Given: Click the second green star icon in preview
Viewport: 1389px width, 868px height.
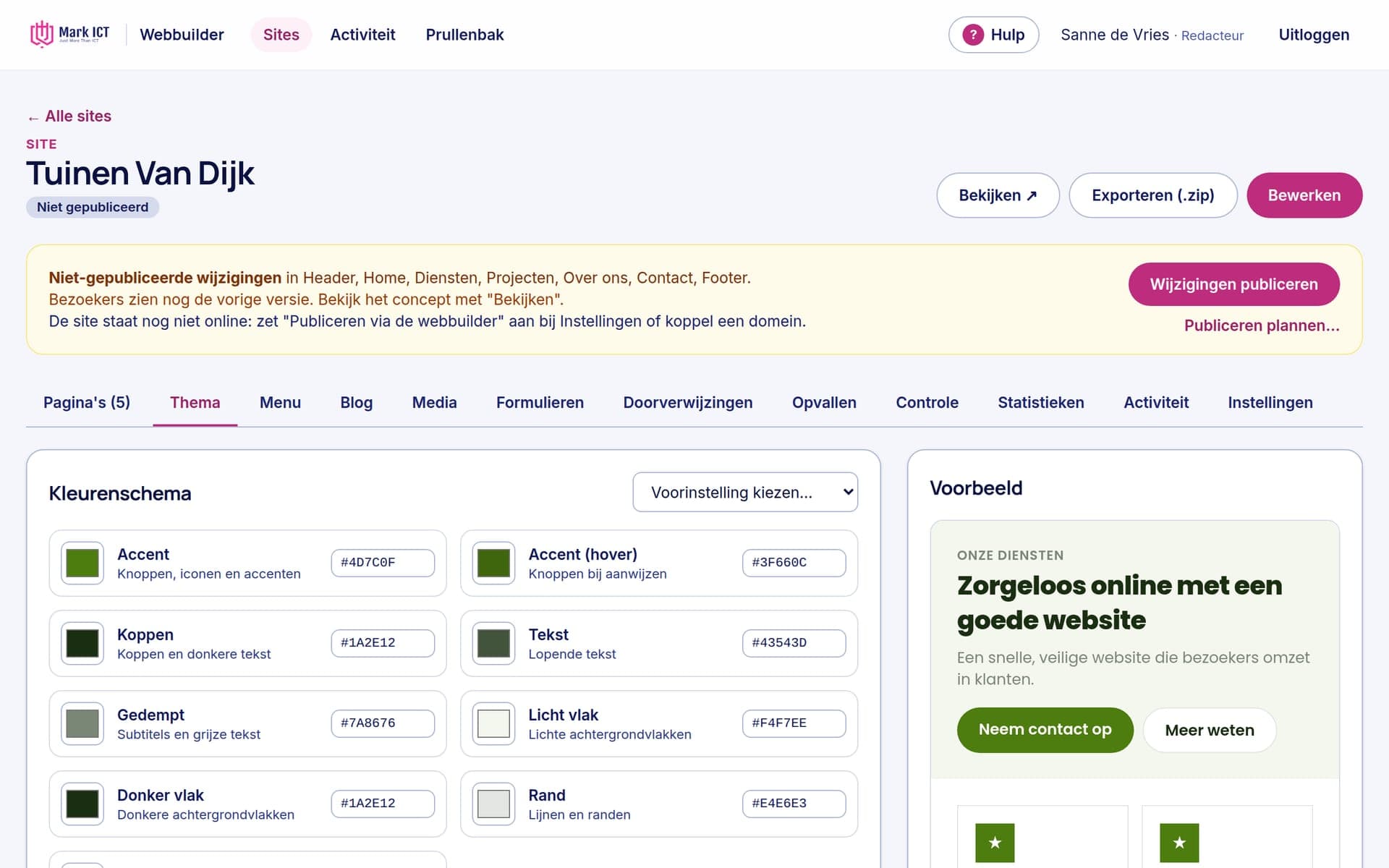Looking at the screenshot, I should click(x=1179, y=843).
